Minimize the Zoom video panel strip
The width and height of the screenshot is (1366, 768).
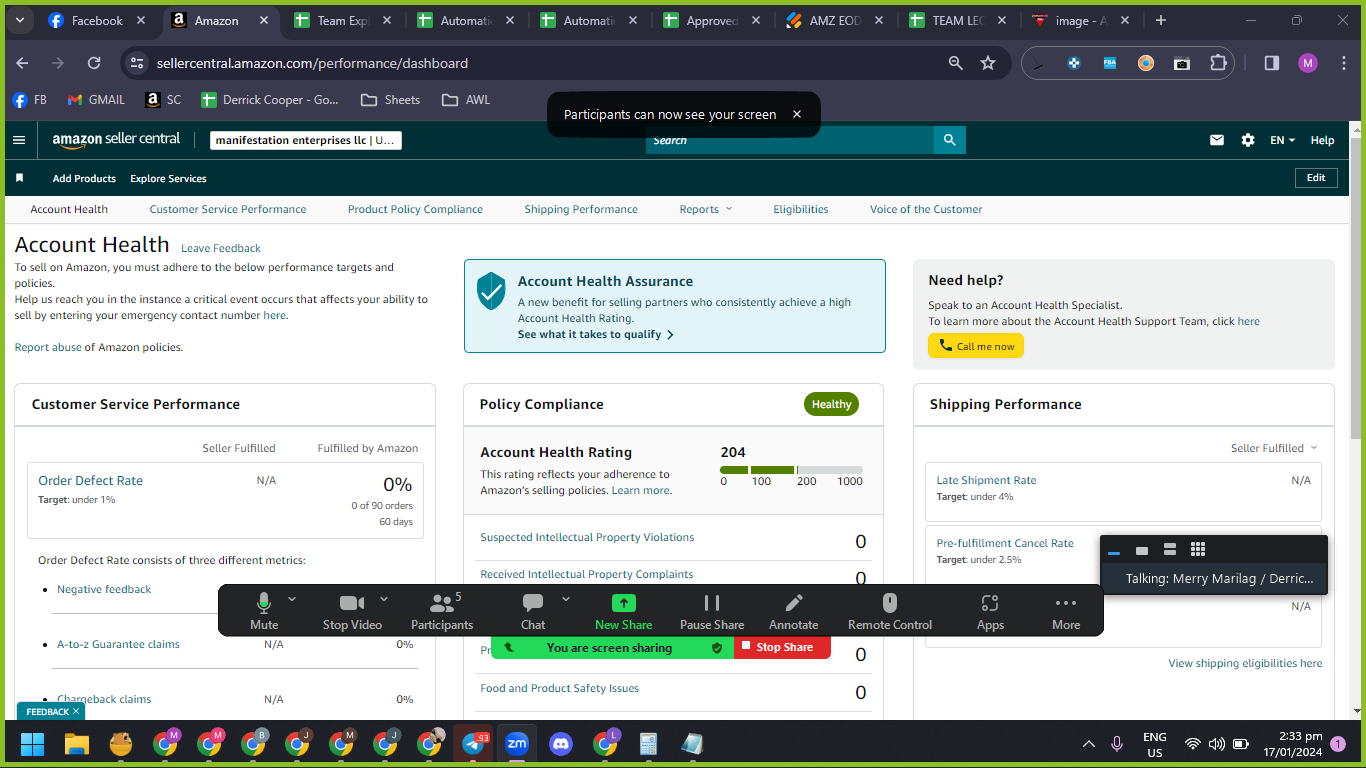pyautogui.click(x=1114, y=550)
